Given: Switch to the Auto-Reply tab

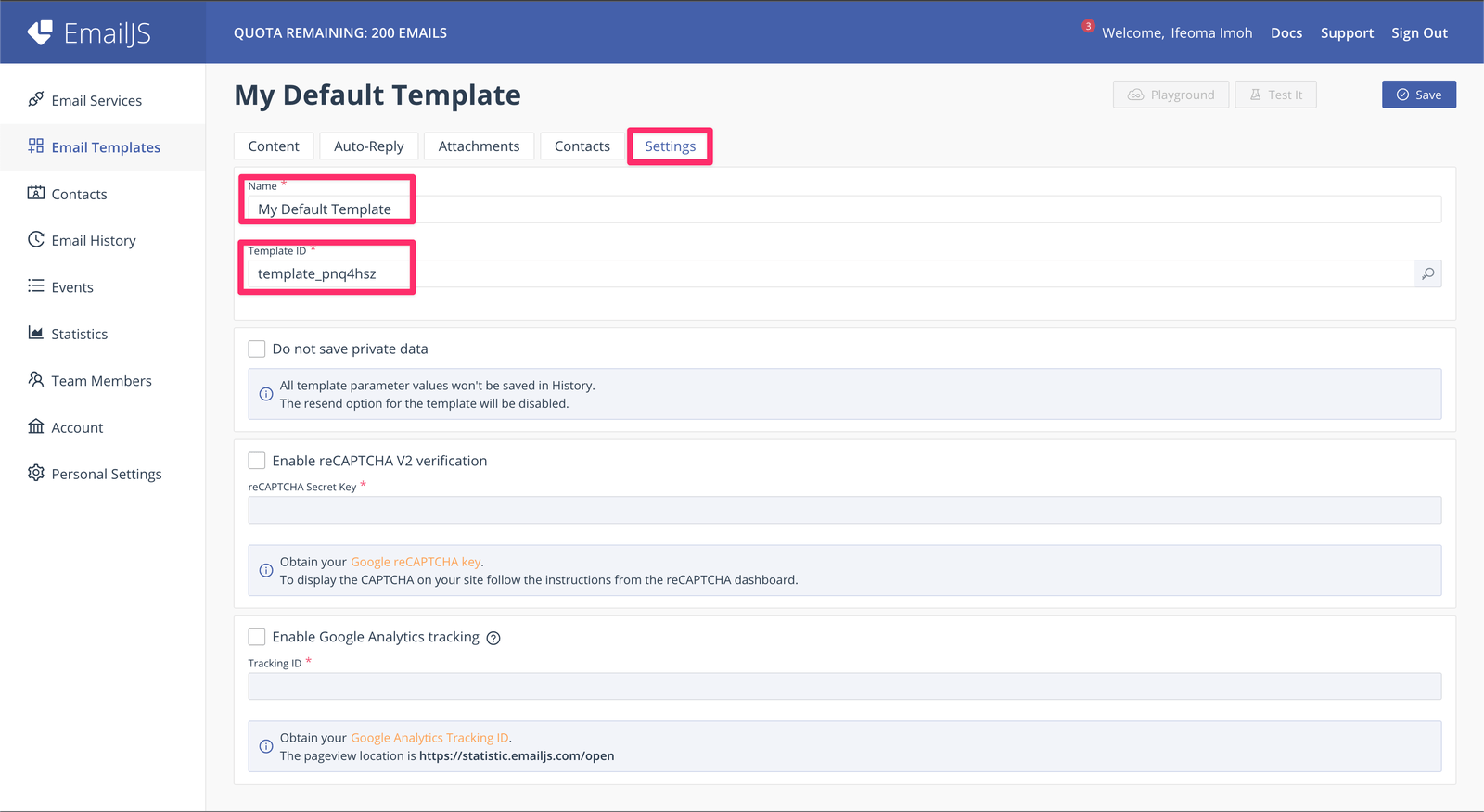Looking at the screenshot, I should (x=369, y=146).
